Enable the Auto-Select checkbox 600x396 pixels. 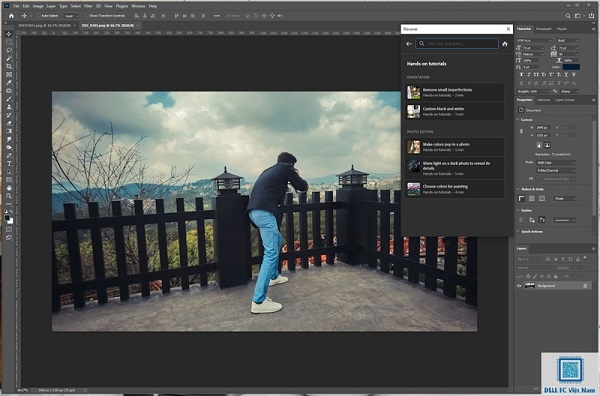click(x=39, y=16)
